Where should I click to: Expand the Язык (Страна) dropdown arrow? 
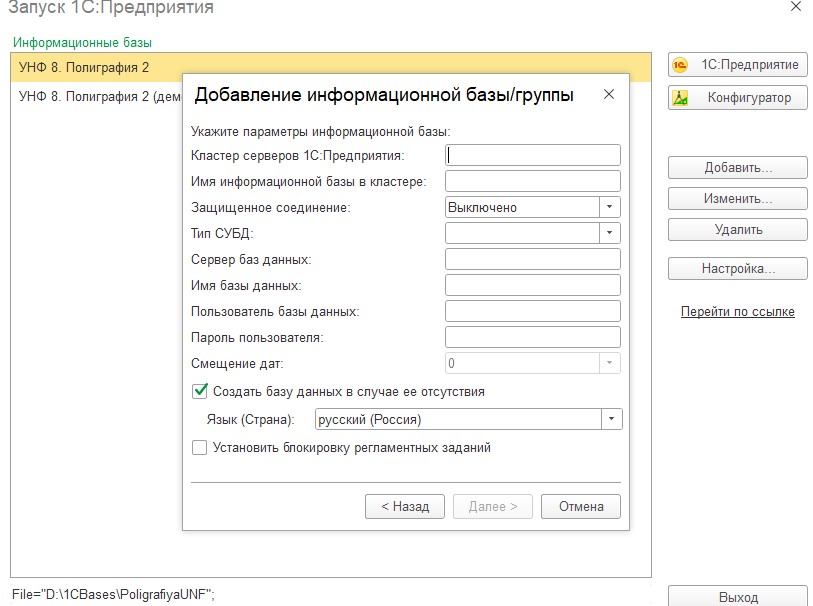(x=612, y=419)
